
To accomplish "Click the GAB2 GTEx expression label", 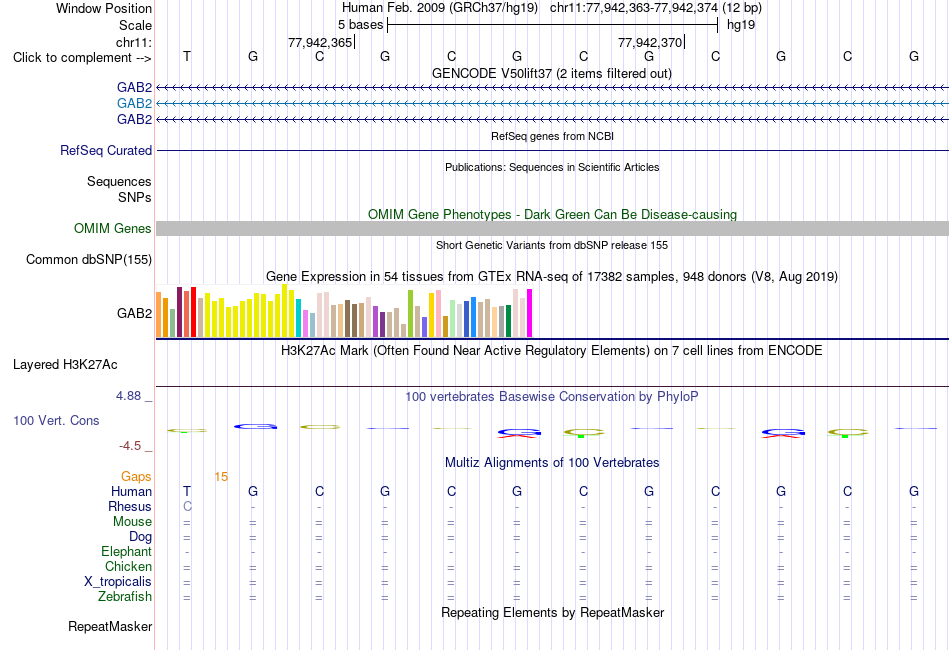I will coord(135,313).
